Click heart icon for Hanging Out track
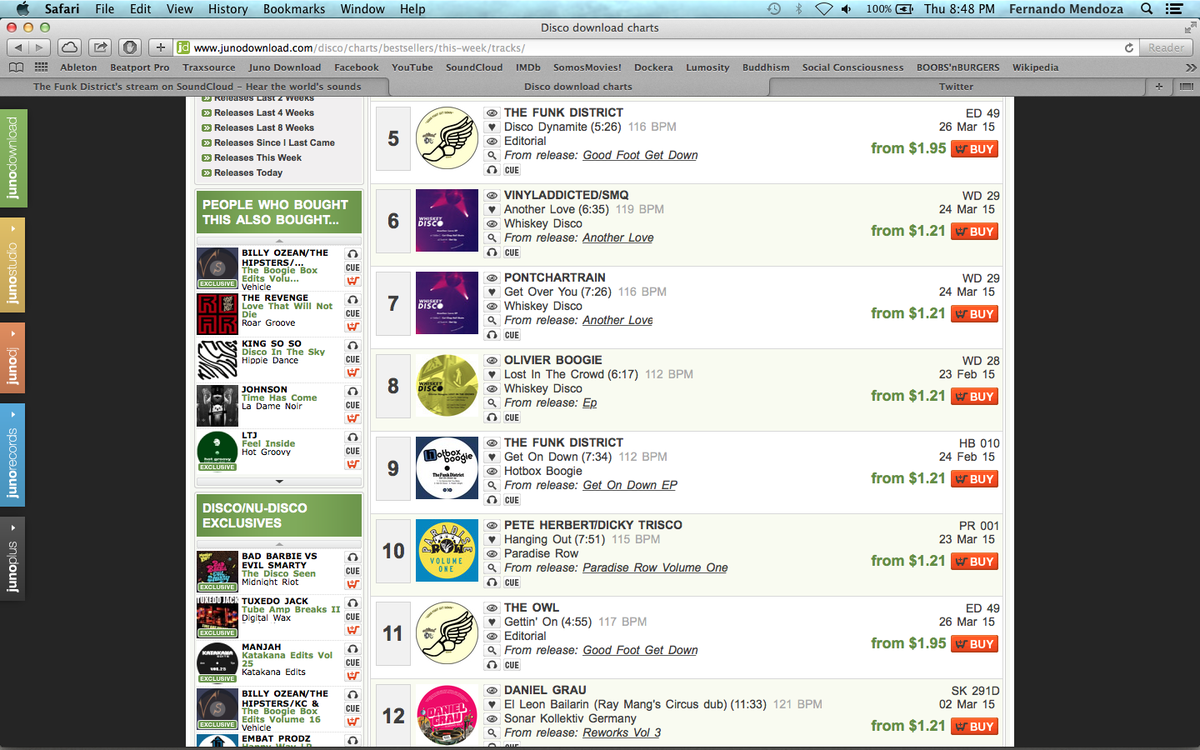 pos(491,540)
